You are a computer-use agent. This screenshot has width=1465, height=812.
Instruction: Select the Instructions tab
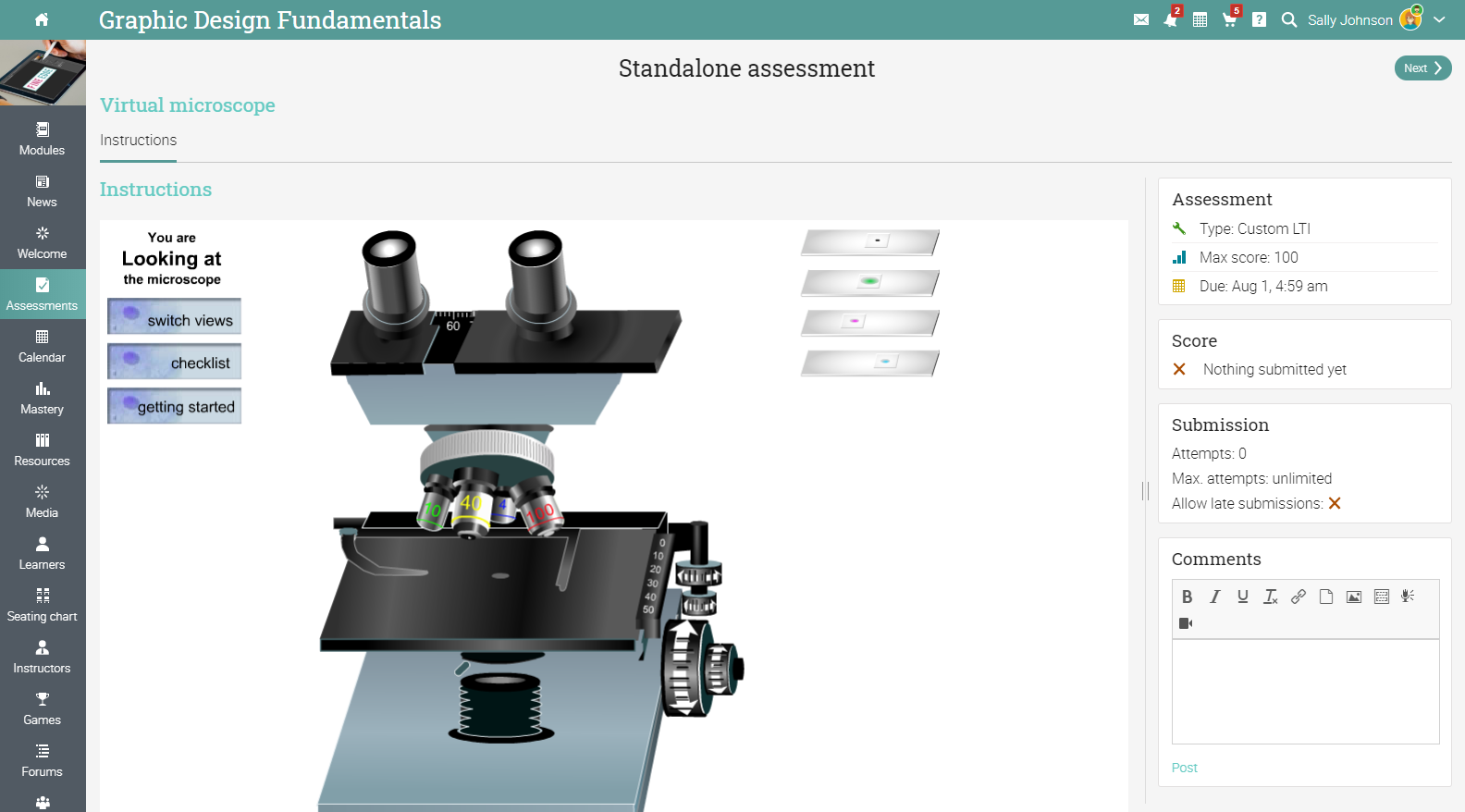click(x=138, y=141)
